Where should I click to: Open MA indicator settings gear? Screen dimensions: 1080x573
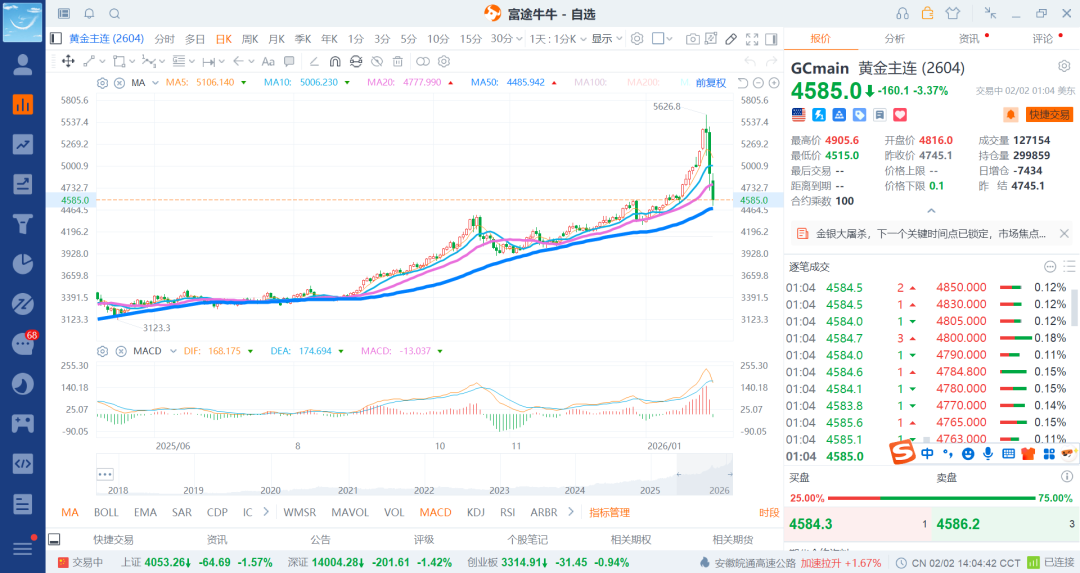103,83
